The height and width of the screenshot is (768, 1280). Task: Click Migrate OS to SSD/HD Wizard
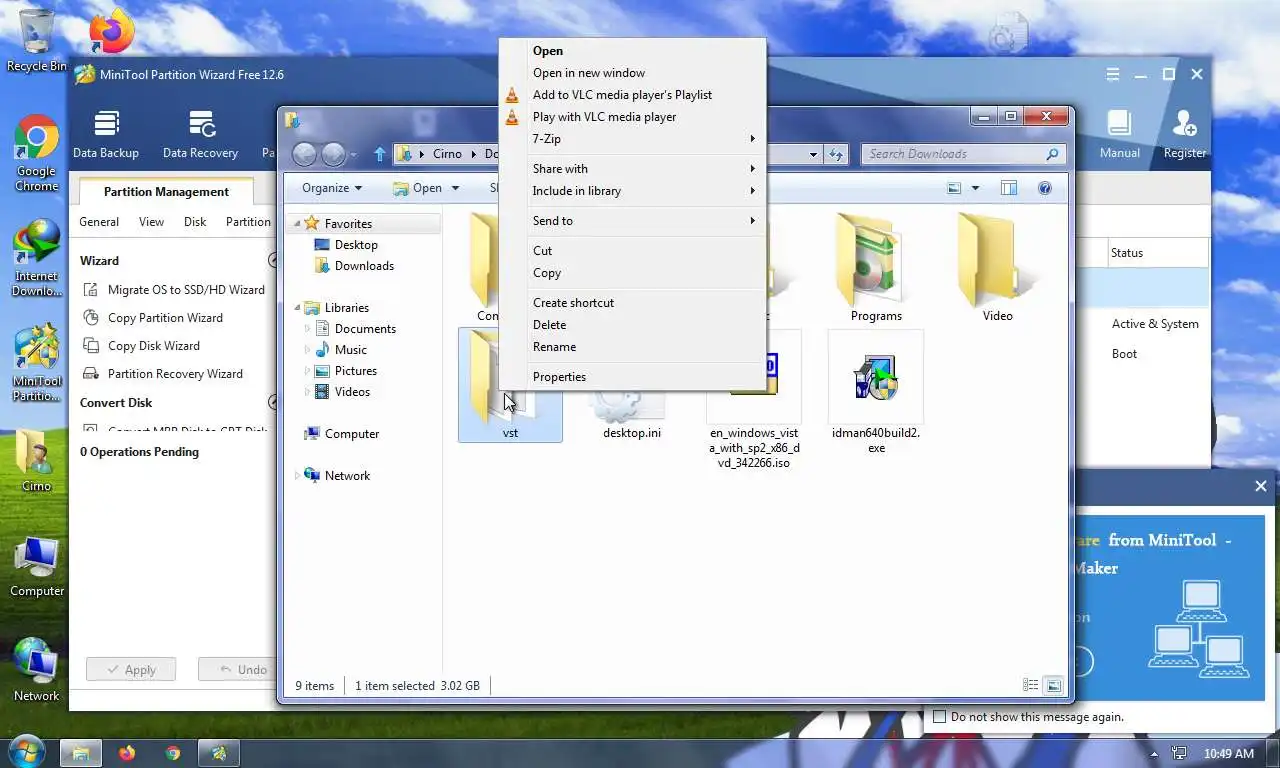coord(174,290)
